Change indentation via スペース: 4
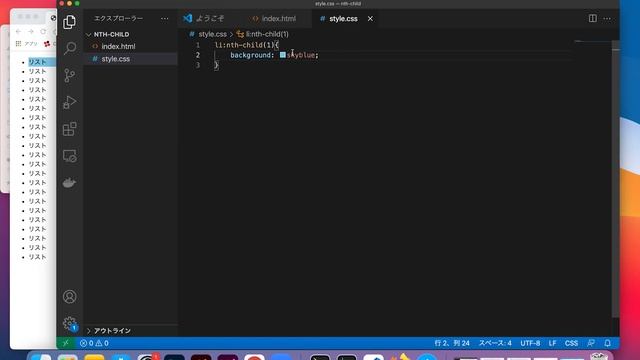This screenshot has width=640, height=360. pos(495,343)
